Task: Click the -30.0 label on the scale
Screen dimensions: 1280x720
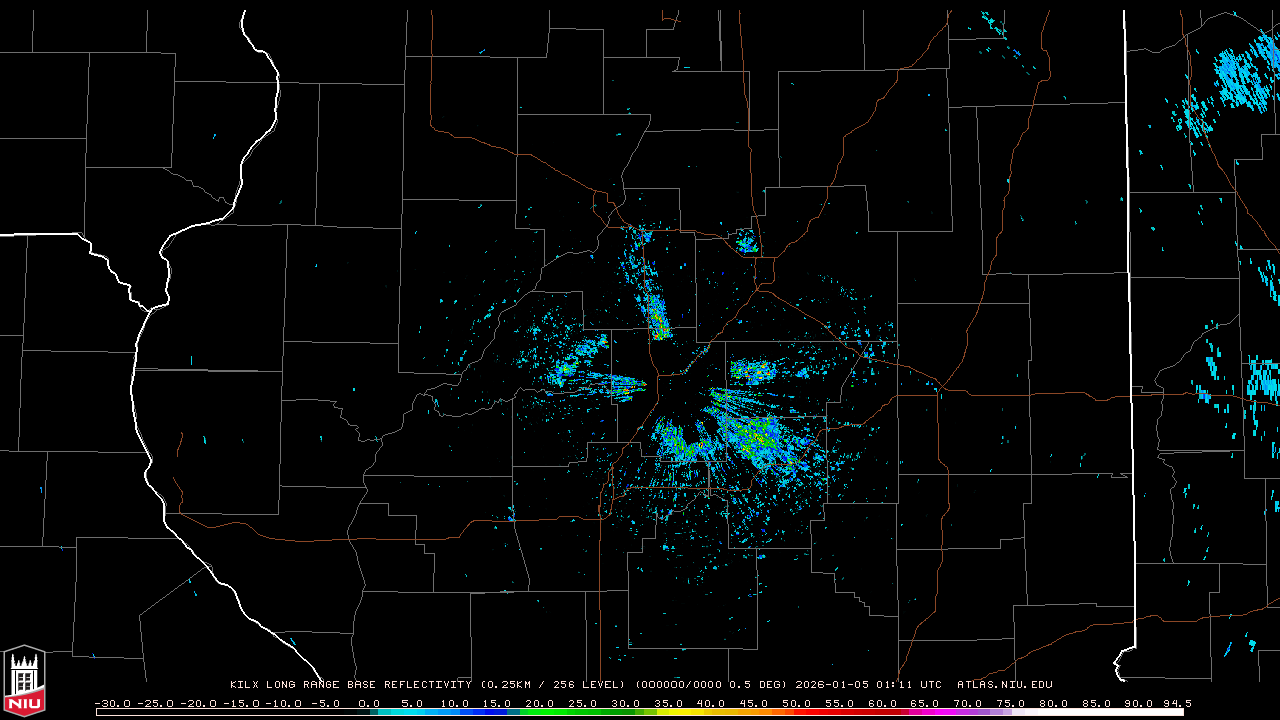Action: (112, 703)
